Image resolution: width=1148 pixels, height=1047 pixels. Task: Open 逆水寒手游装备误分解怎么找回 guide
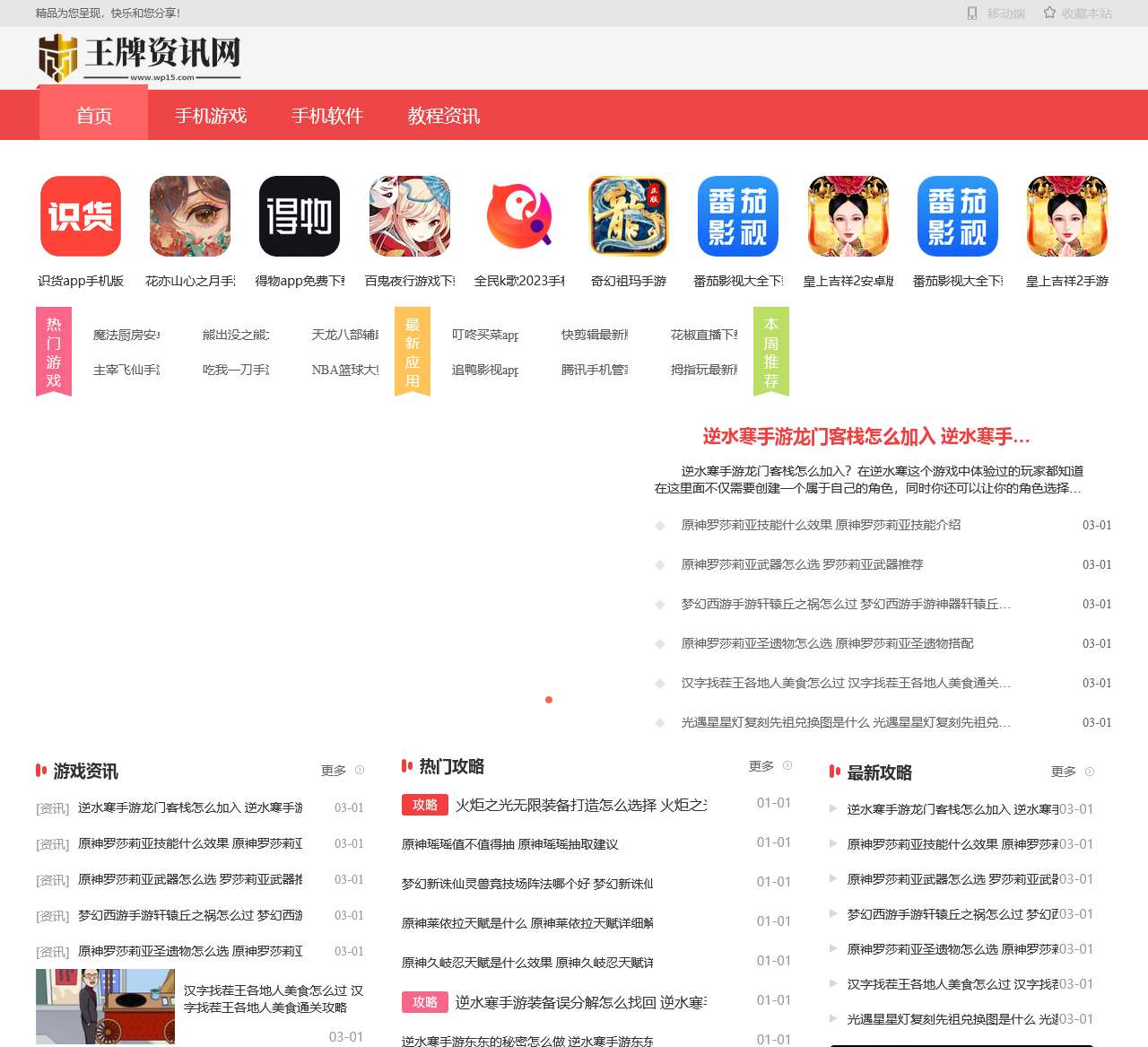point(581,1002)
